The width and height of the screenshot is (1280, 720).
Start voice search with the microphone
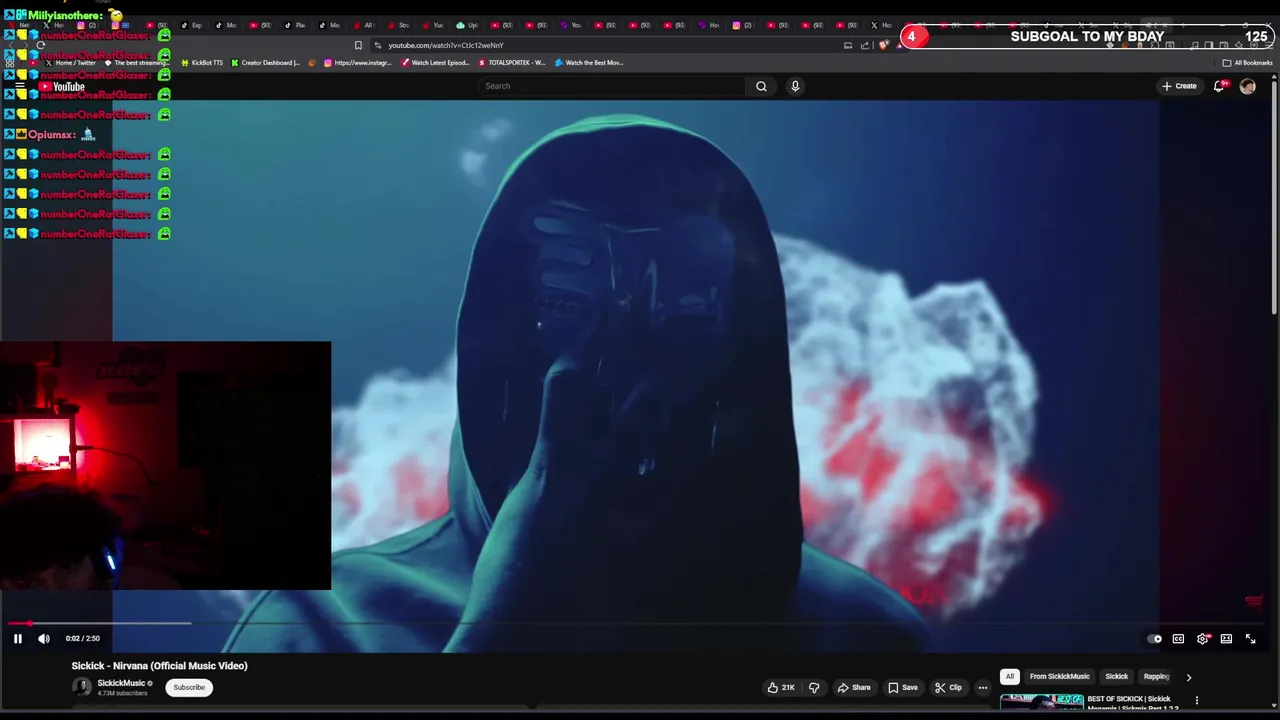click(795, 86)
